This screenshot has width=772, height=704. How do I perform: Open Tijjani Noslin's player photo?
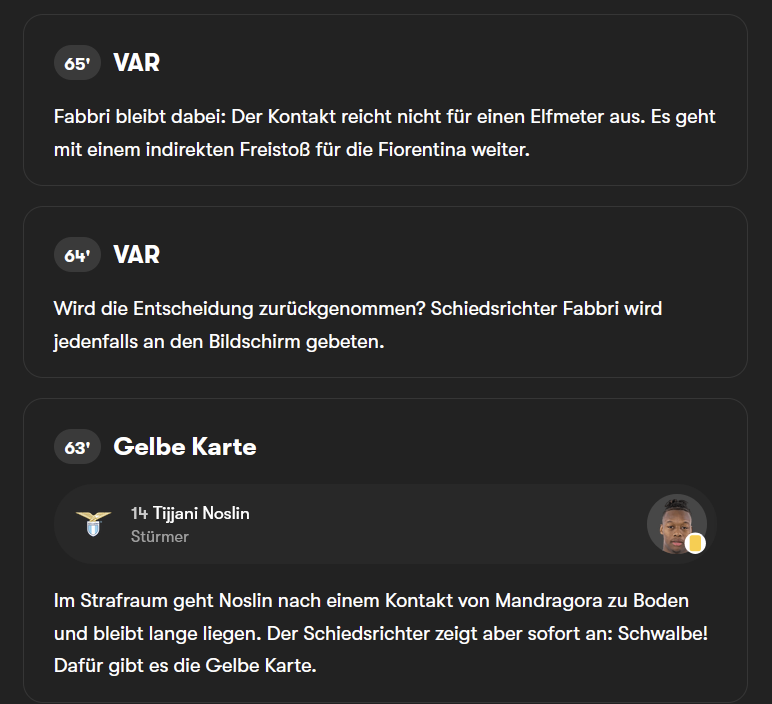point(675,523)
